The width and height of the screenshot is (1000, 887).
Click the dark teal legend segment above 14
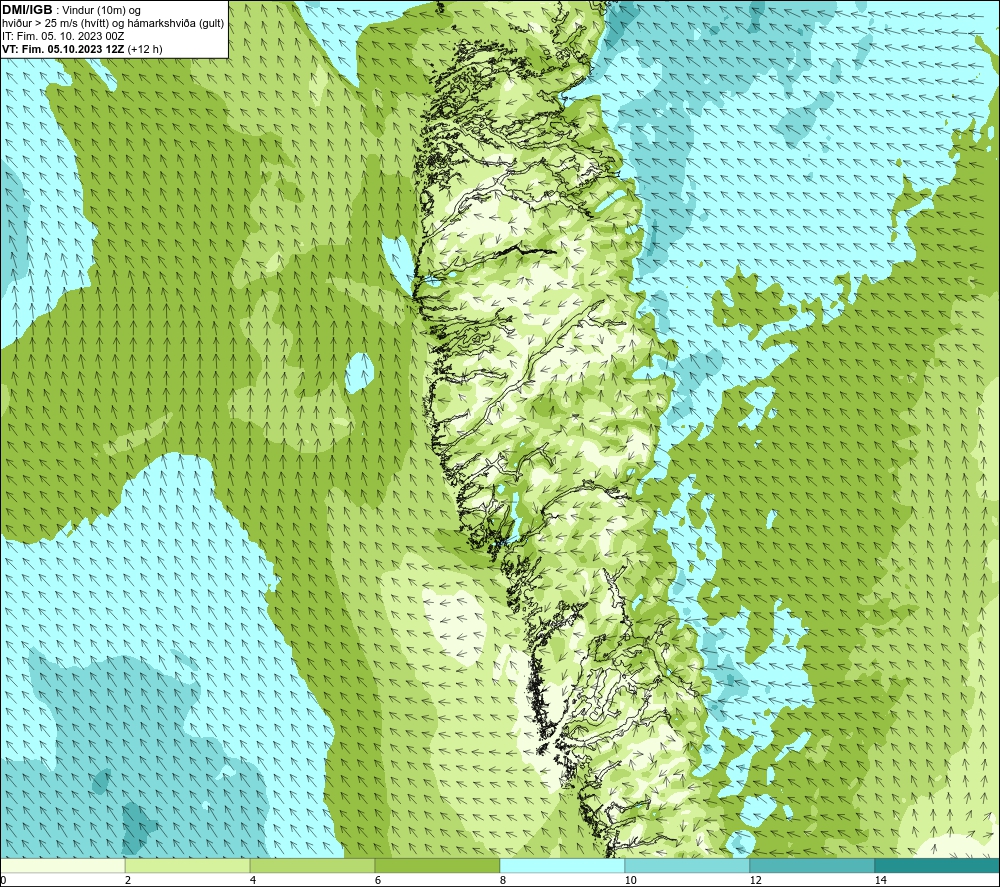pos(937,865)
